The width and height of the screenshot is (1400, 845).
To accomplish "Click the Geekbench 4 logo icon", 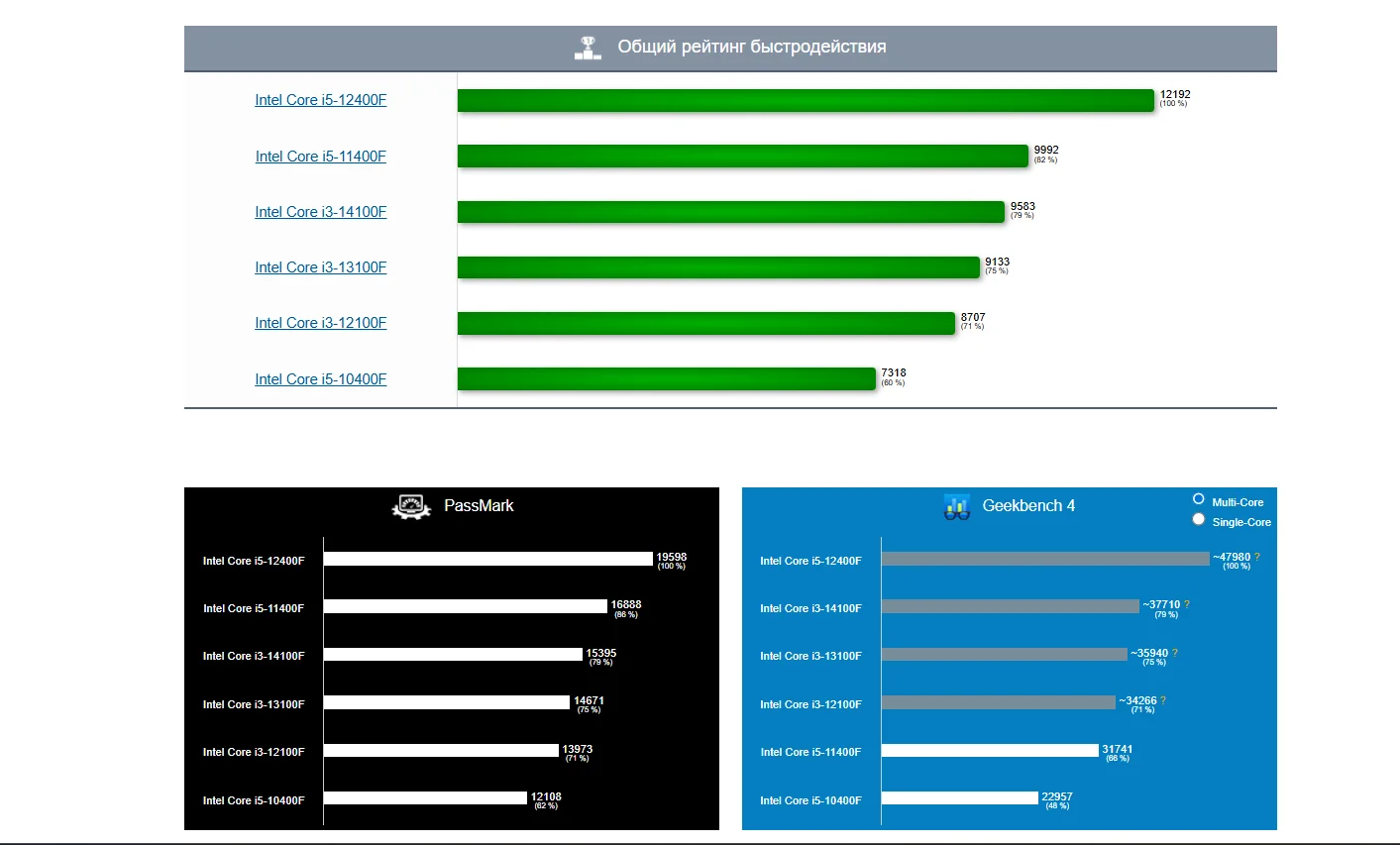I will pyautogui.click(x=957, y=507).
